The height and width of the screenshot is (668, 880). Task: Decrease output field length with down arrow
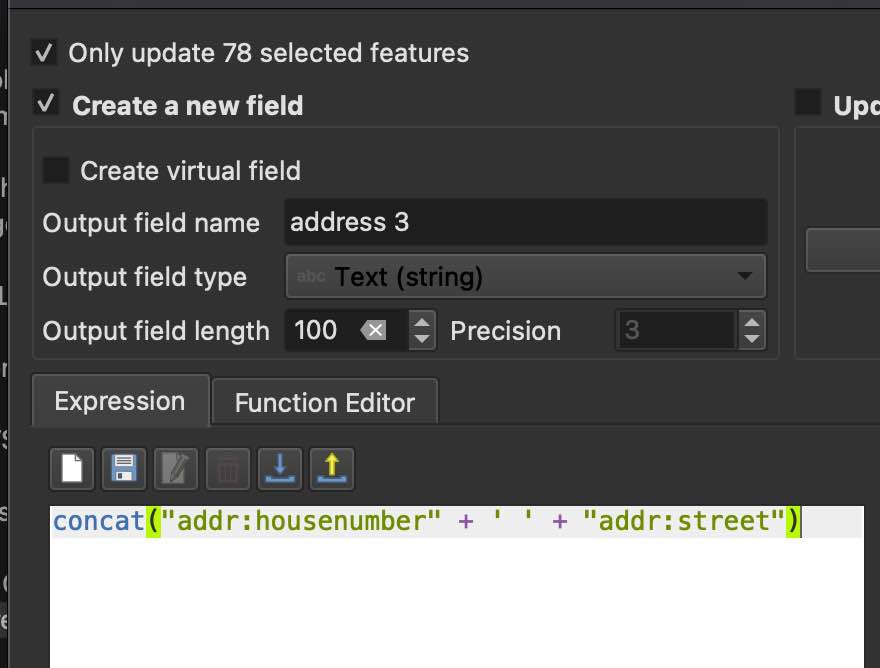pyautogui.click(x=423, y=339)
